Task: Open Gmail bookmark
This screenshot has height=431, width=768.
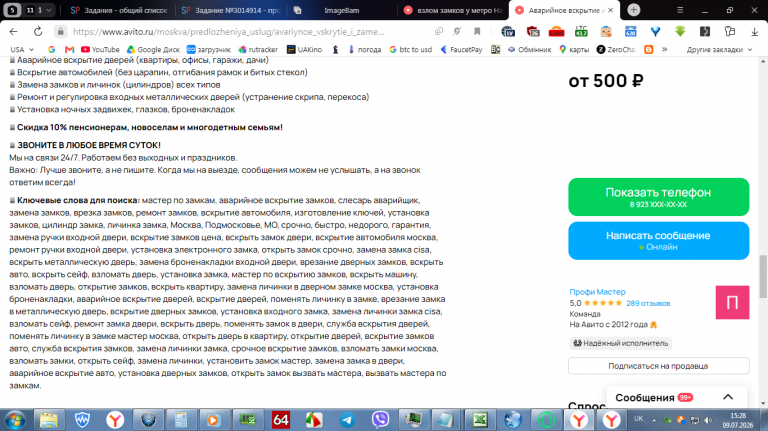Action: 70,49
